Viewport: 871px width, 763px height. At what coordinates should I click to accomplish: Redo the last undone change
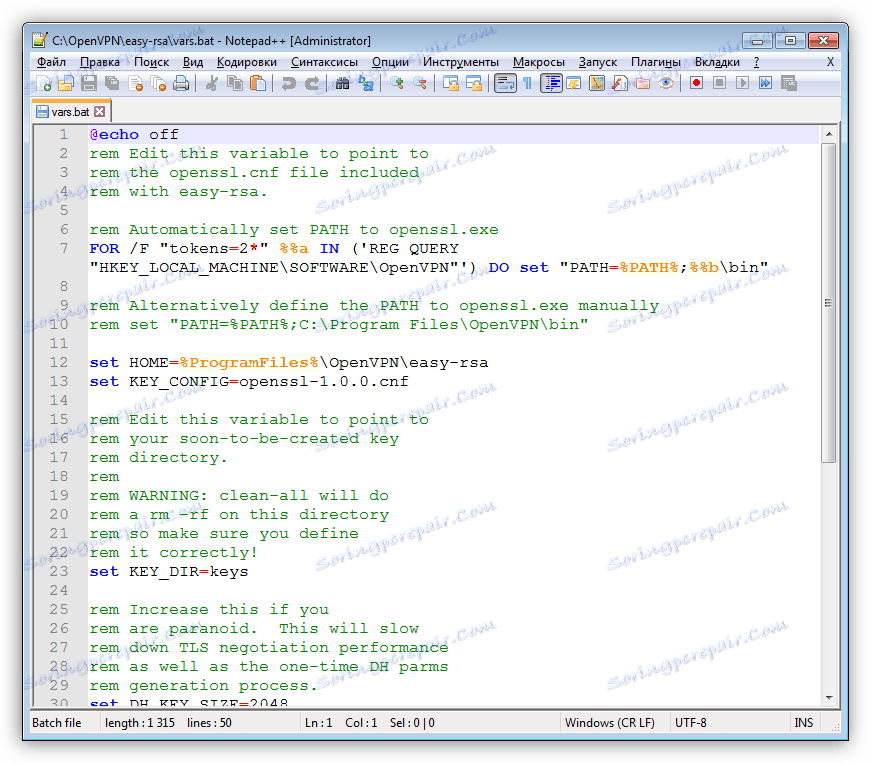pyautogui.click(x=312, y=83)
